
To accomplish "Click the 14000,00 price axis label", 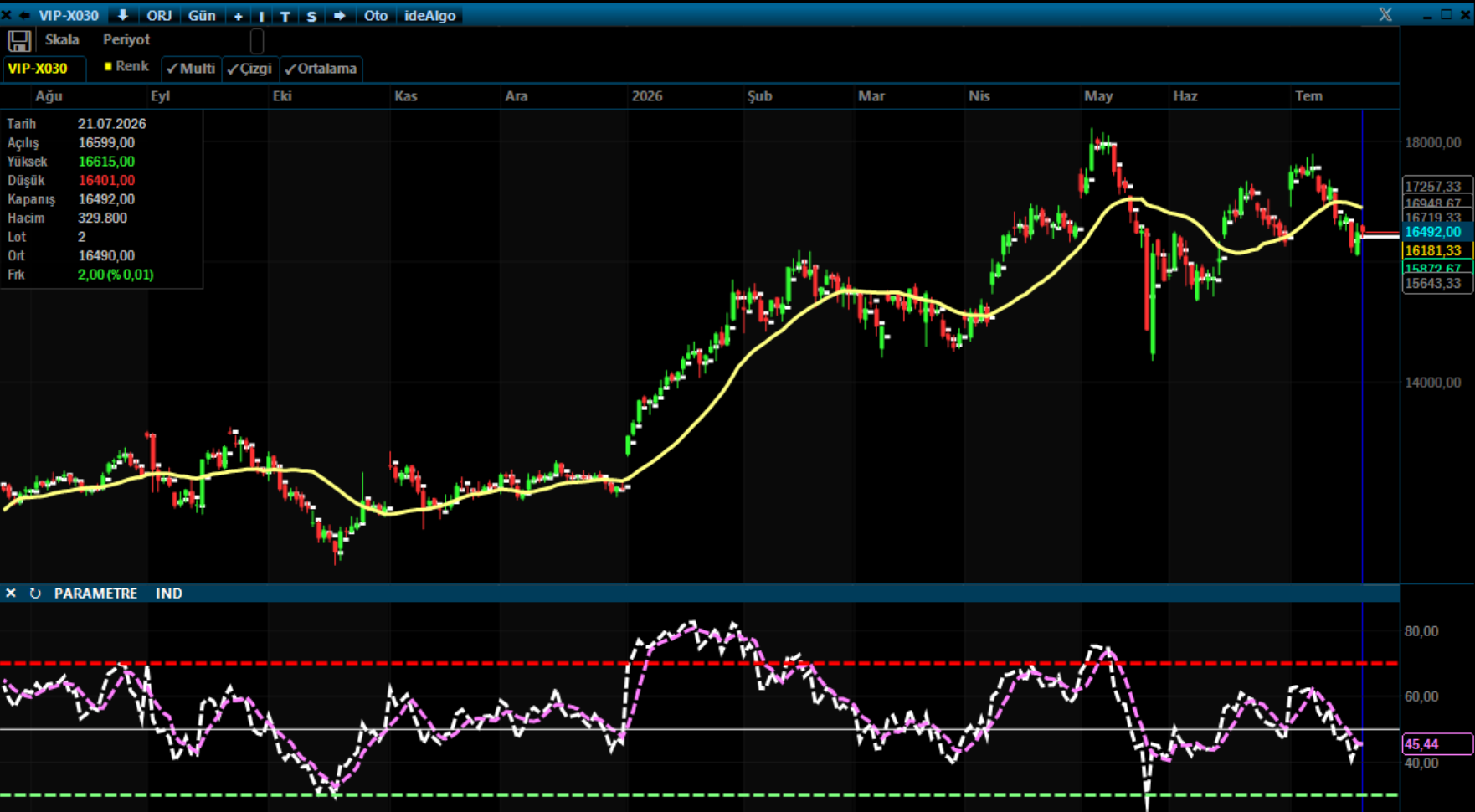I will coord(1432,383).
